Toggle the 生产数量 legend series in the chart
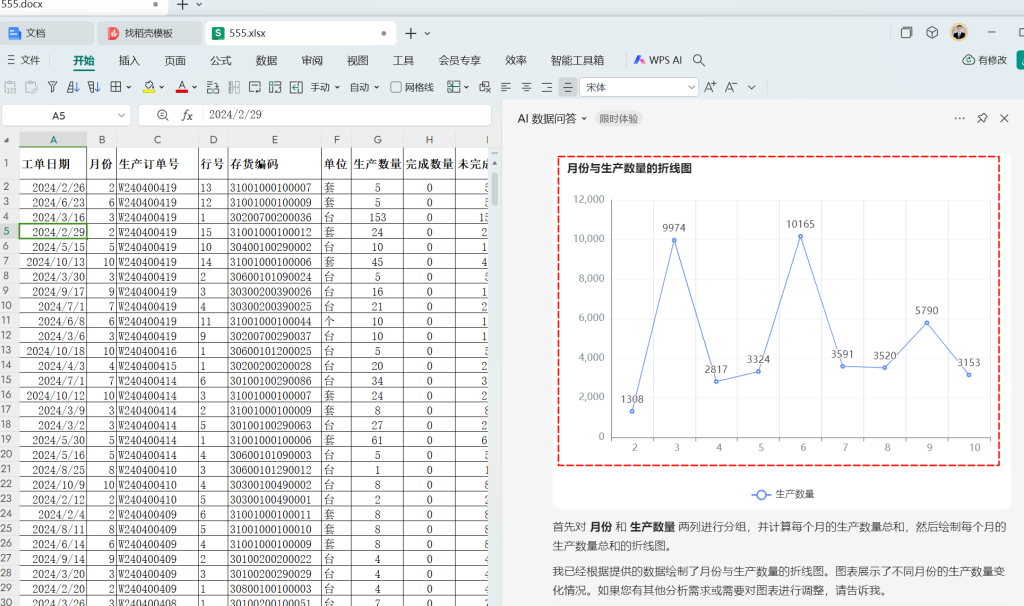Screen dimensions: 1024x606 coord(782,494)
